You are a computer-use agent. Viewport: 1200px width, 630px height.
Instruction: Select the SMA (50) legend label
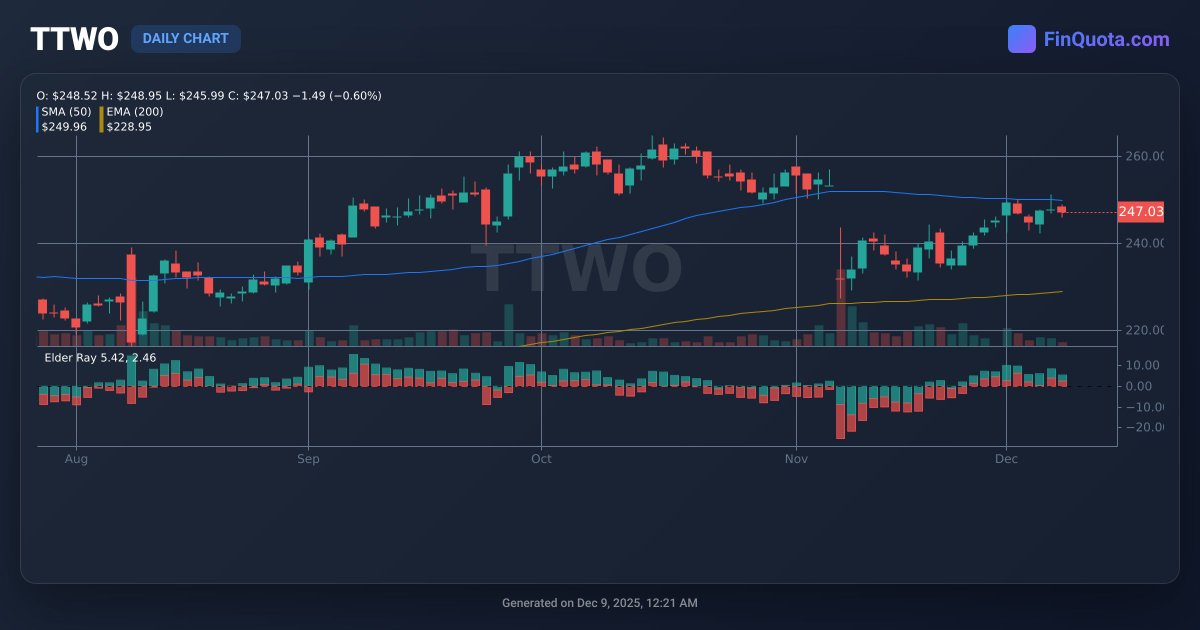point(67,111)
